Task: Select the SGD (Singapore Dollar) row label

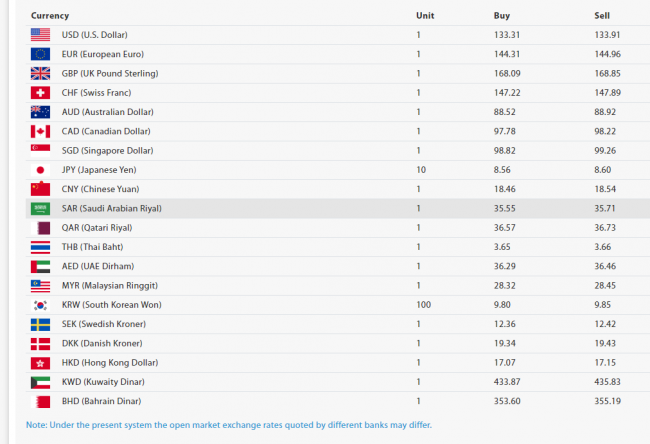Action: pyautogui.click(x=107, y=150)
